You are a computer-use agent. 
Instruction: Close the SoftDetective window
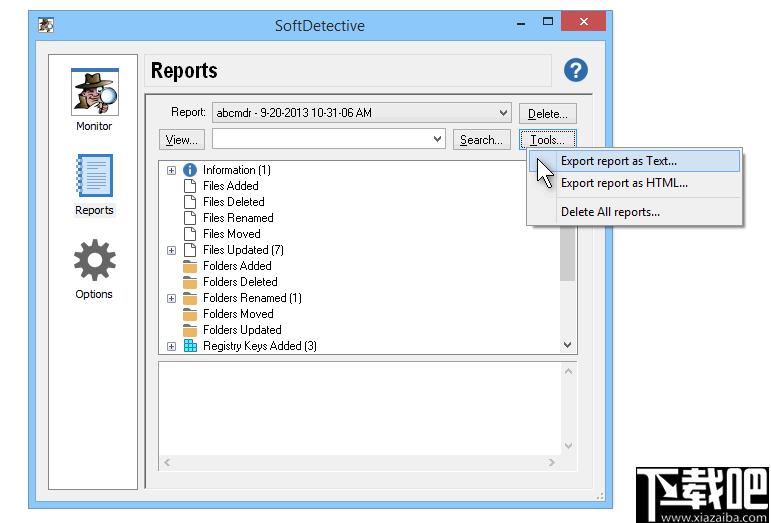click(x=583, y=22)
